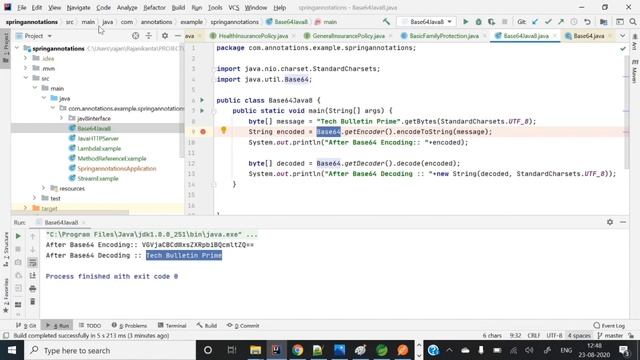The width and height of the screenshot is (640, 360).
Task: Click the Build project hammer icon
Action: point(386,22)
